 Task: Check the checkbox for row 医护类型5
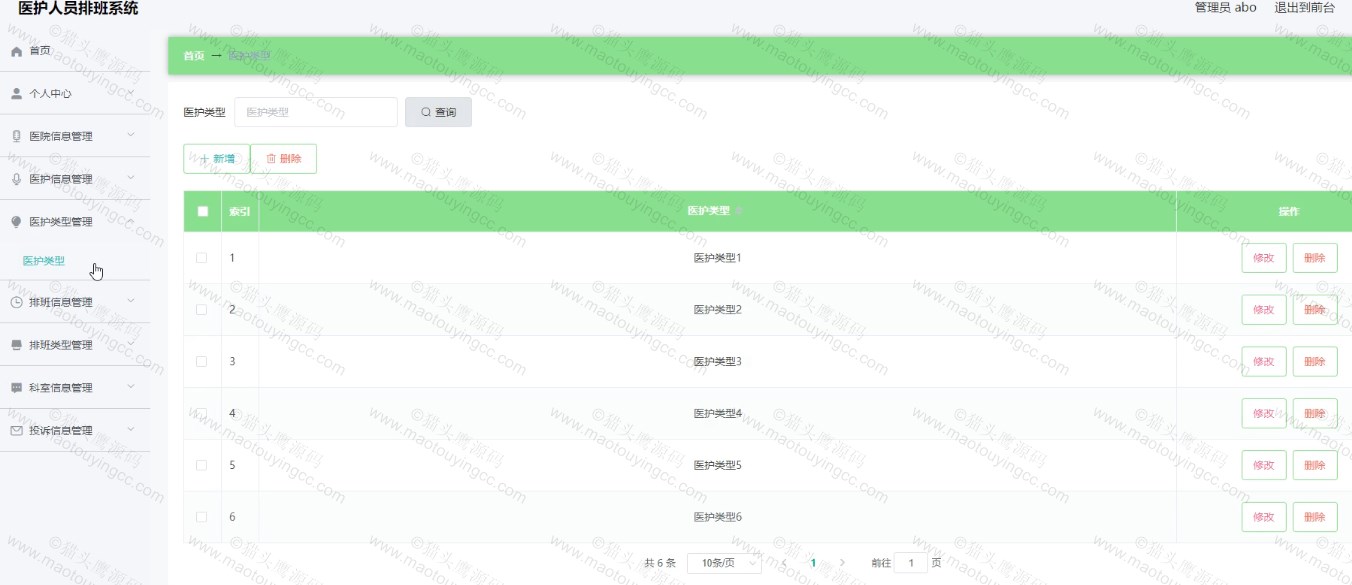201,465
